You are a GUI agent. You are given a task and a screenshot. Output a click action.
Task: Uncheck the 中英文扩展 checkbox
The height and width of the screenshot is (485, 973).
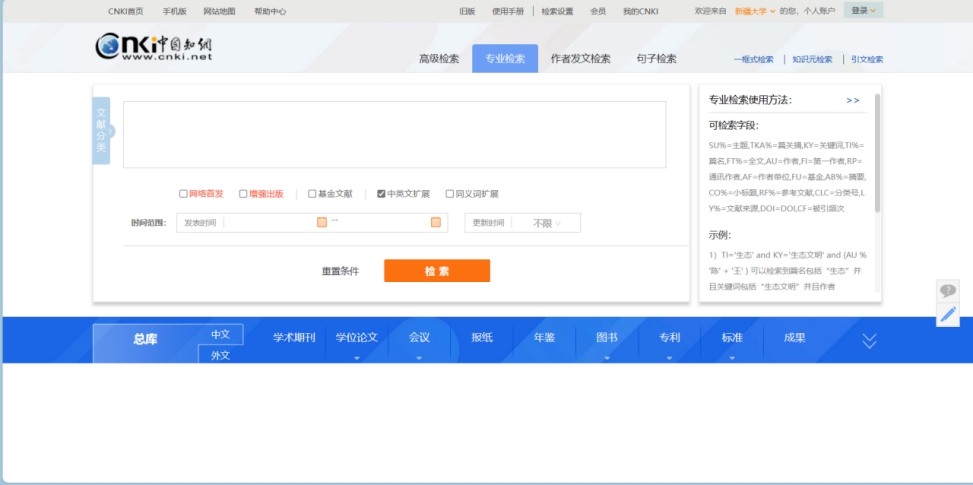point(381,194)
